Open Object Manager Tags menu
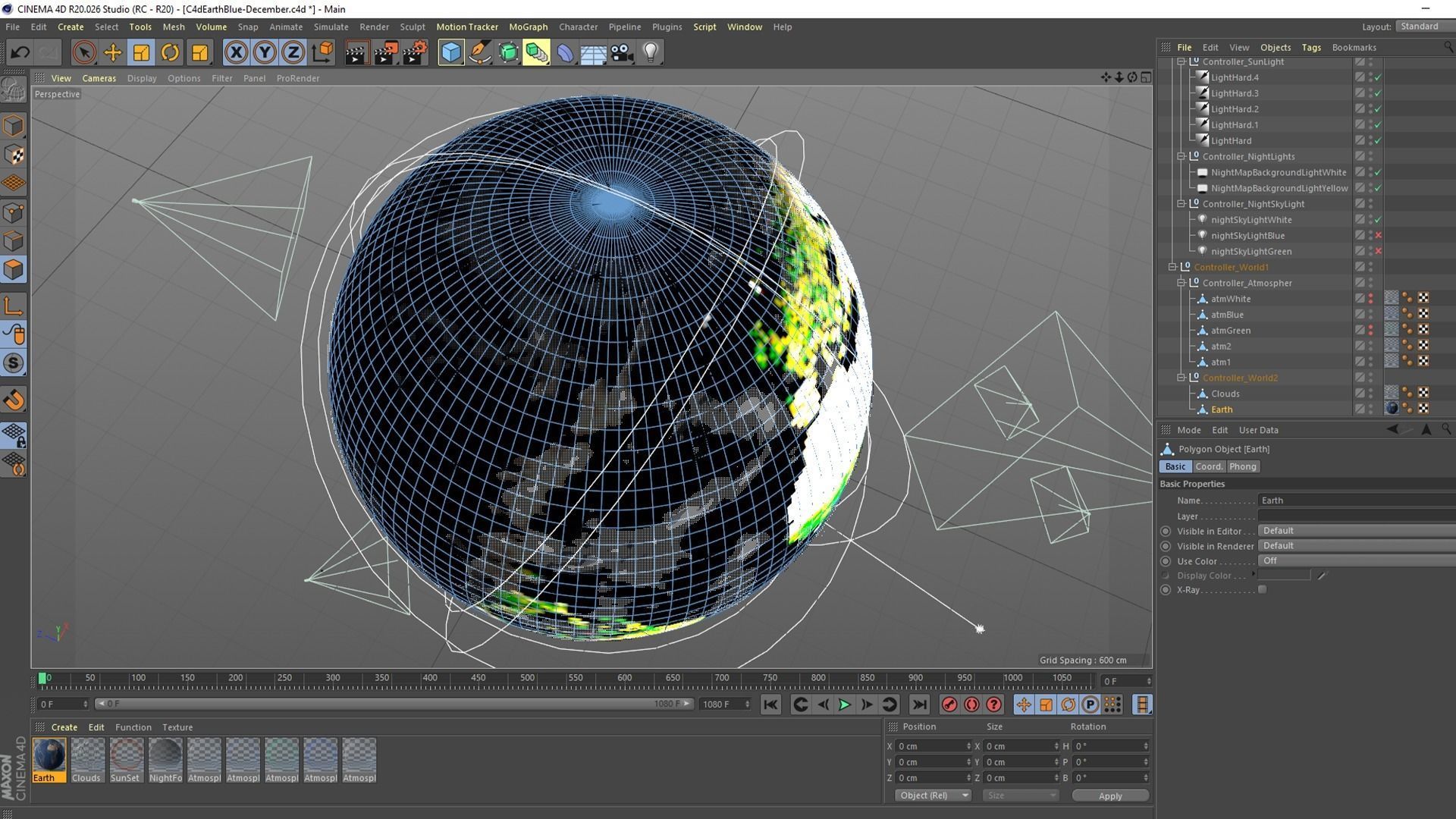Screen dimensions: 1456x819 (x=1311, y=47)
